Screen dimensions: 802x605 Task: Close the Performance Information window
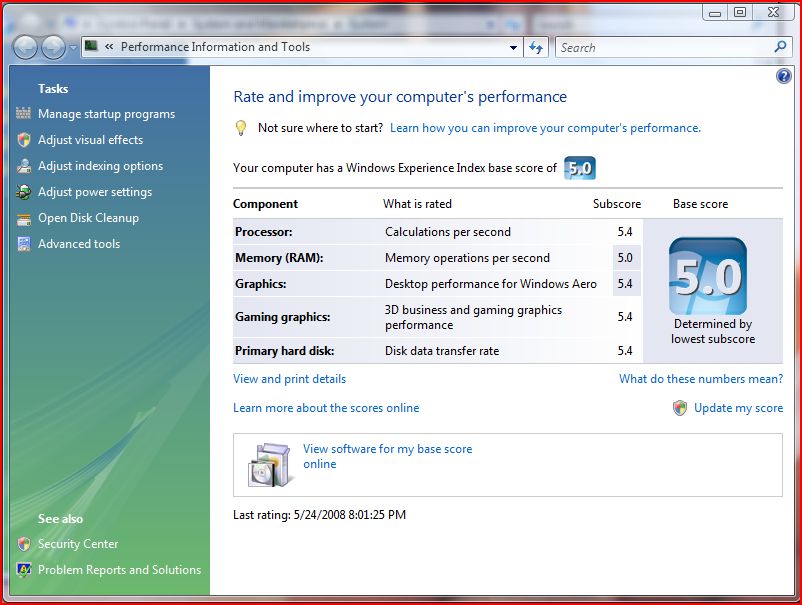(x=773, y=12)
